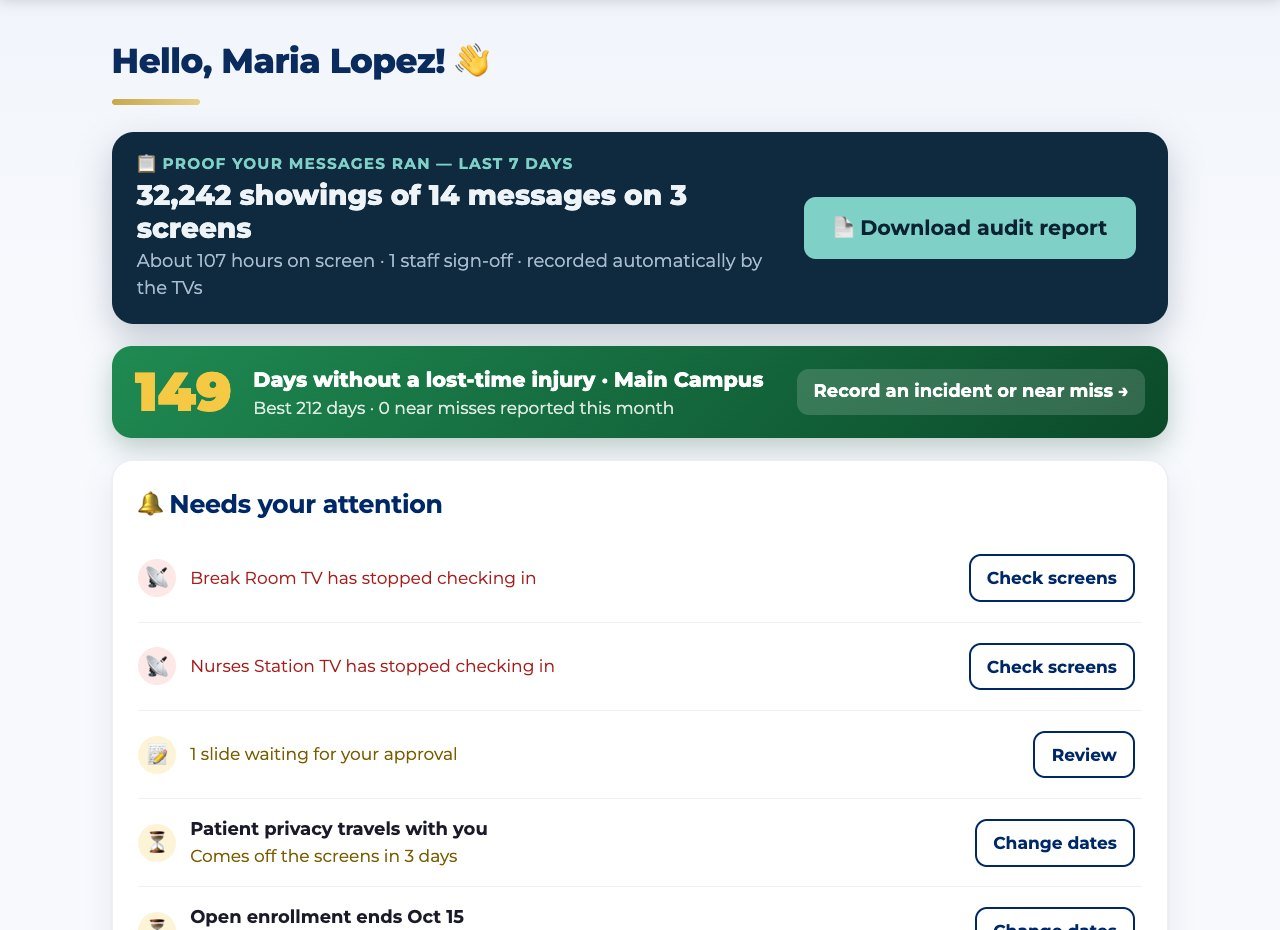The height and width of the screenshot is (930, 1280).
Task: Click "About 107 hours on screen" details
Action: pos(450,274)
